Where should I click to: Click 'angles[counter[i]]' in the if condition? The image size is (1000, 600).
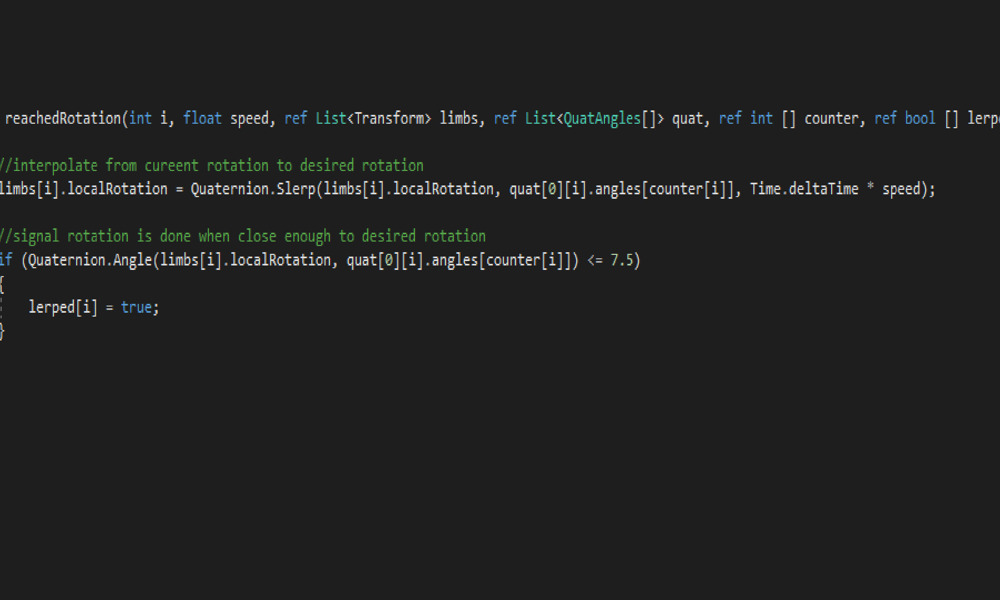[x=501, y=260]
